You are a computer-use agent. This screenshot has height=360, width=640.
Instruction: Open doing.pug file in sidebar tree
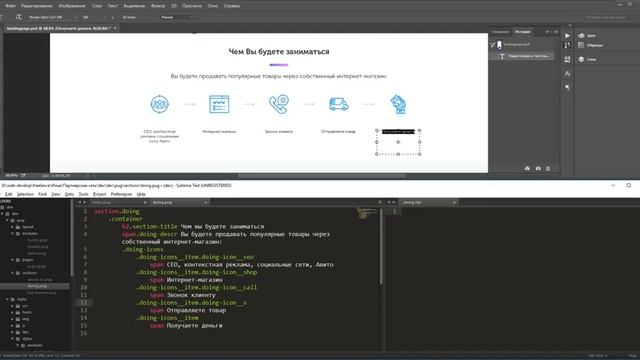[36, 286]
